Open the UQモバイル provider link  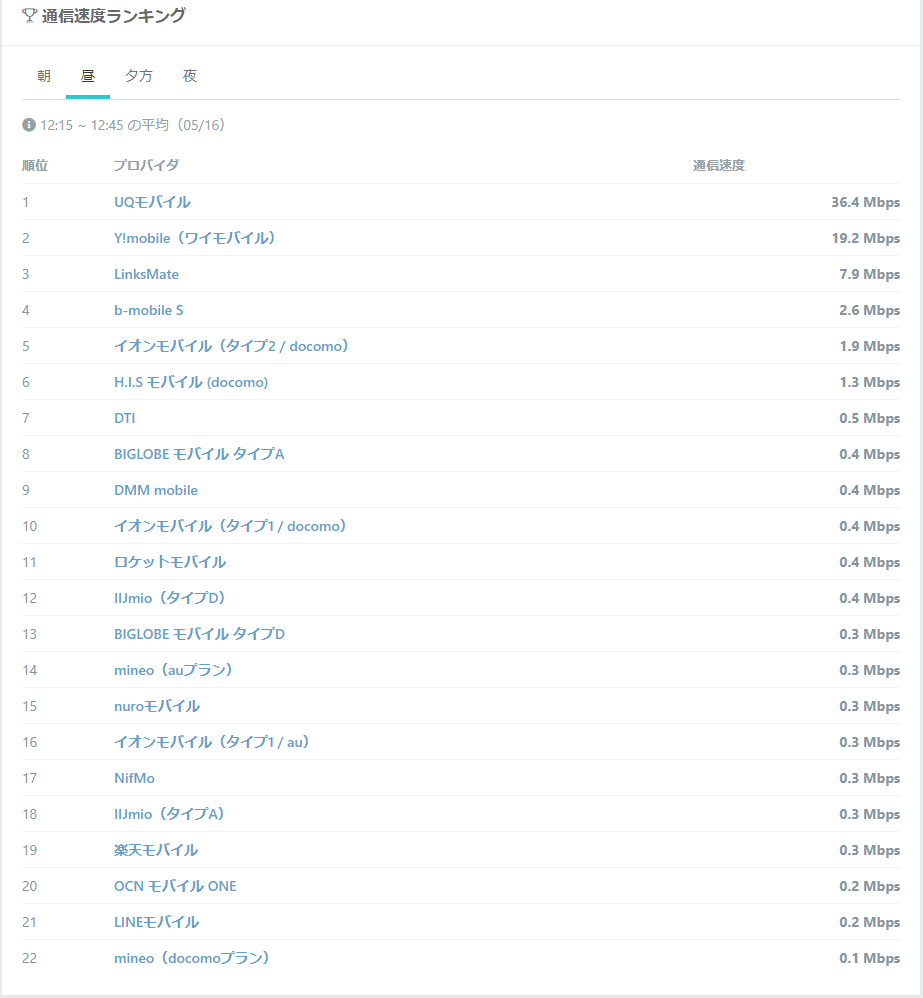pyautogui.click(x=152, y=202)
